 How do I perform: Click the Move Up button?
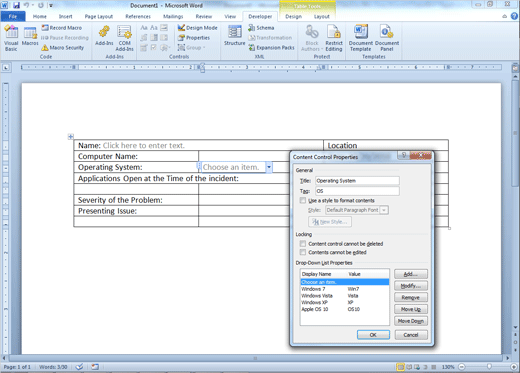411,309
